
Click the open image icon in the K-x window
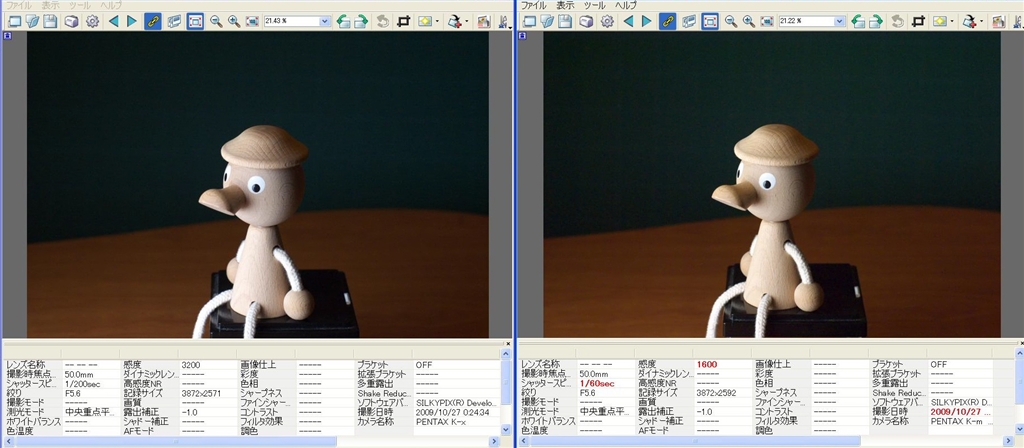[33, 22]
